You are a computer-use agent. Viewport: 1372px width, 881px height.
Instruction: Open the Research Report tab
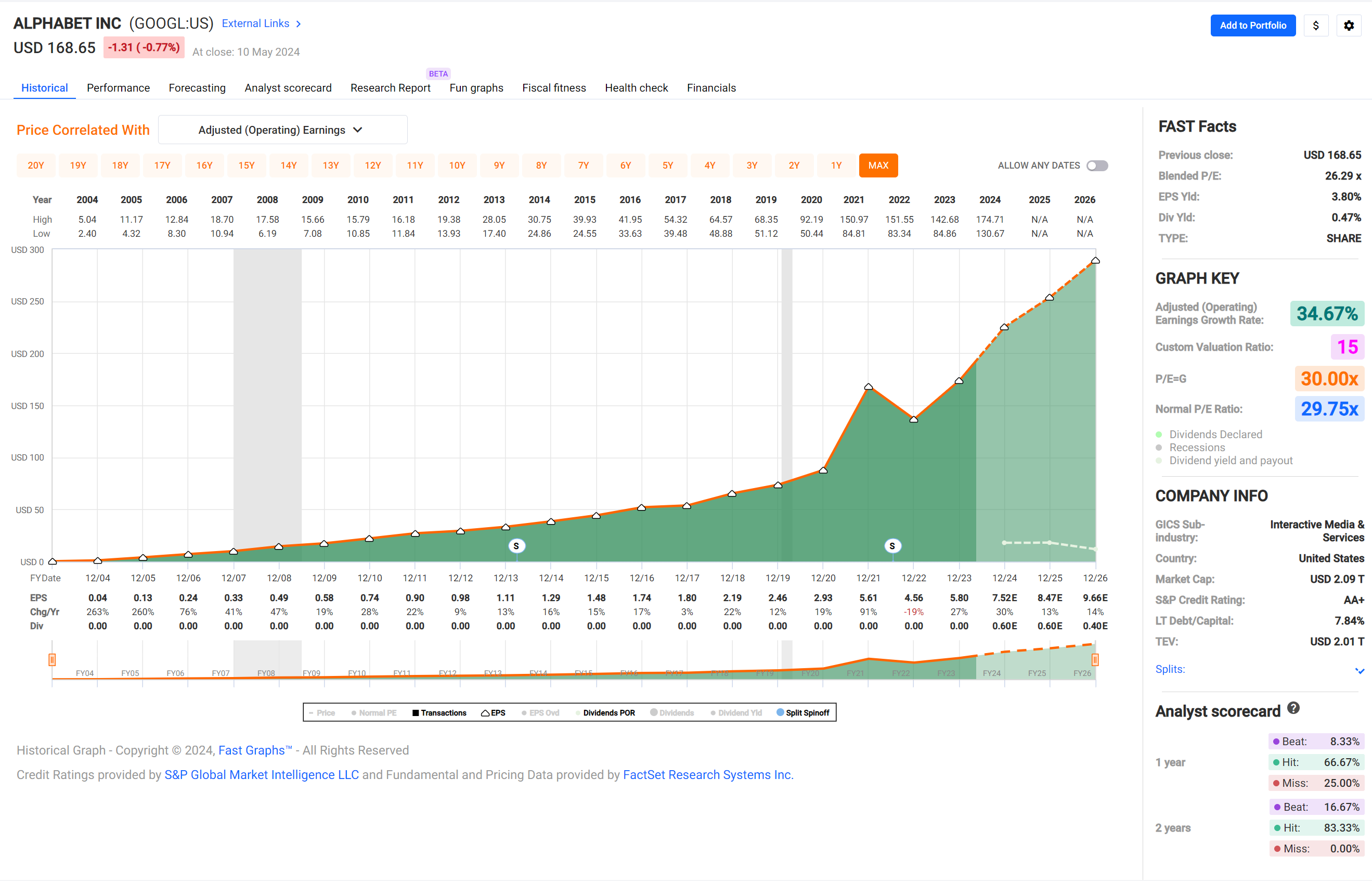pos(391,88)
